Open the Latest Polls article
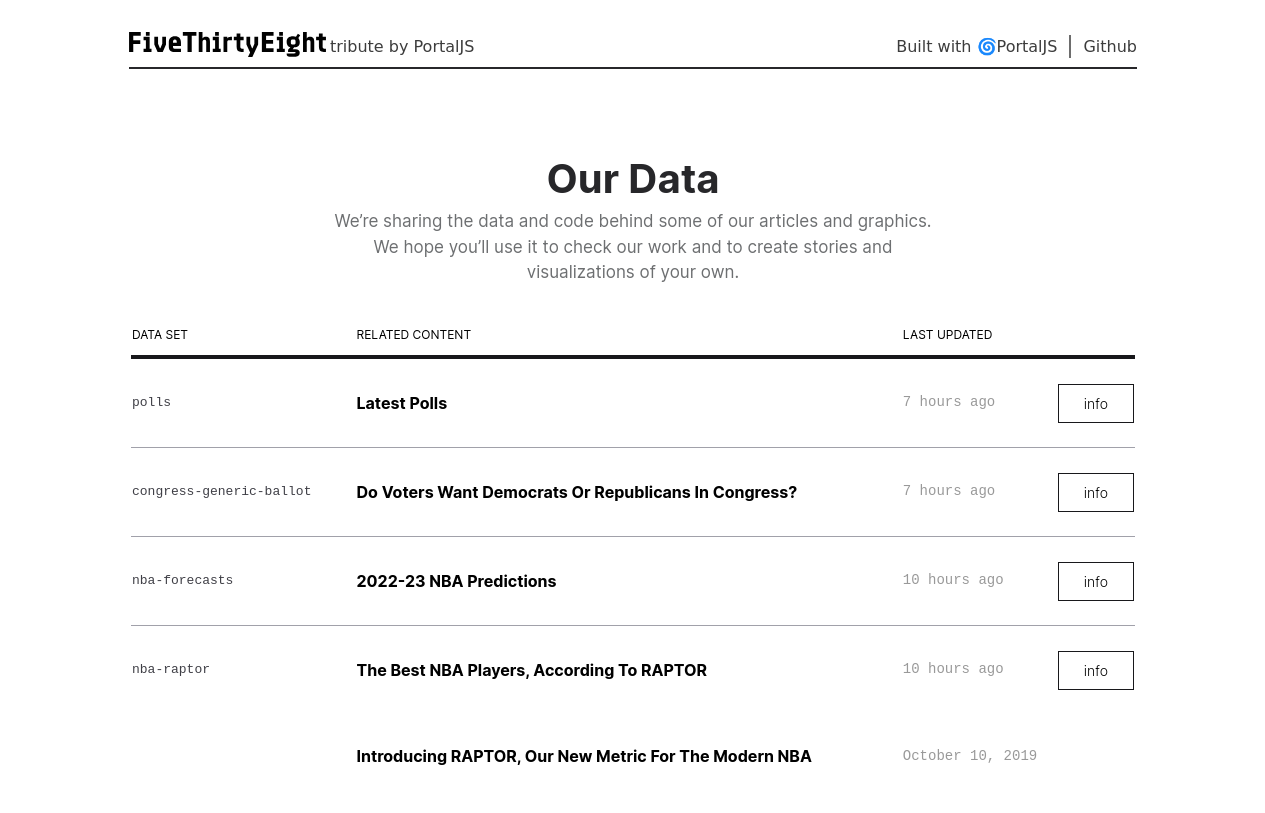 pyautogui.click(x=401, y=404)
